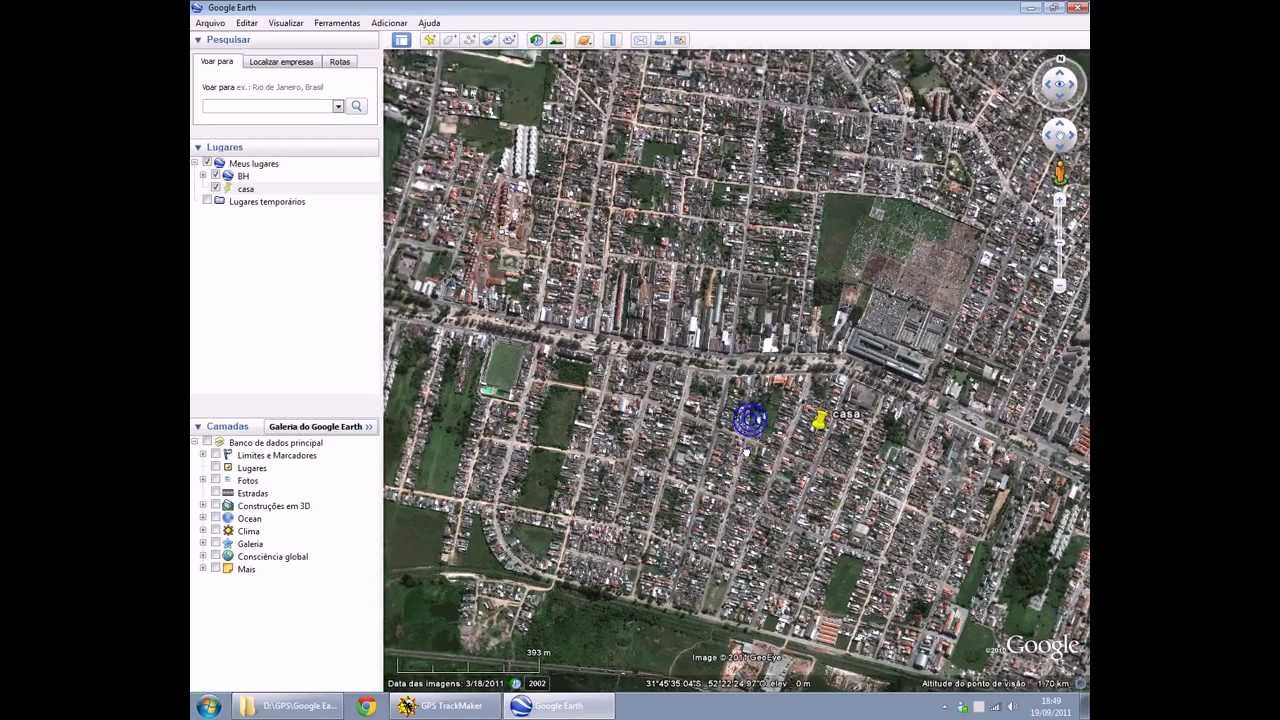Image resolution: width=1280 pixels, height=720 pixels.
Task: Click the Add Placemark pushpin tool
Action: (430, 40)
